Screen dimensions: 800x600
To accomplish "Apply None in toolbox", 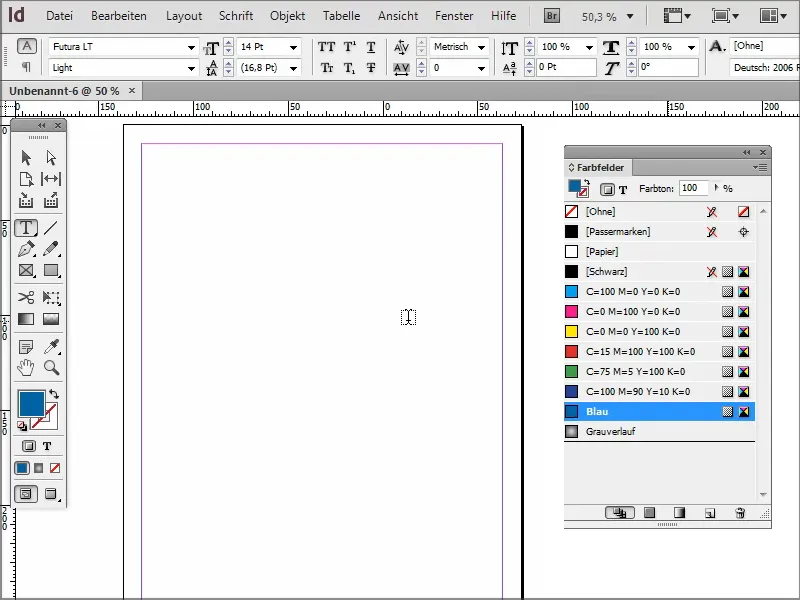I will [x=55, y=468].
